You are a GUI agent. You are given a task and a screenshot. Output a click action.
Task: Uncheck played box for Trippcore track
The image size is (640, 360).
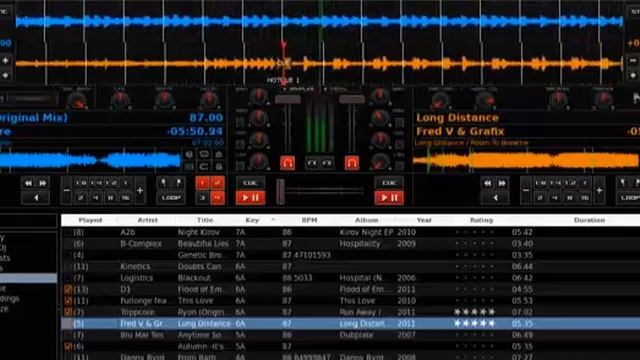pyautogui.click(x=68, y=312)
